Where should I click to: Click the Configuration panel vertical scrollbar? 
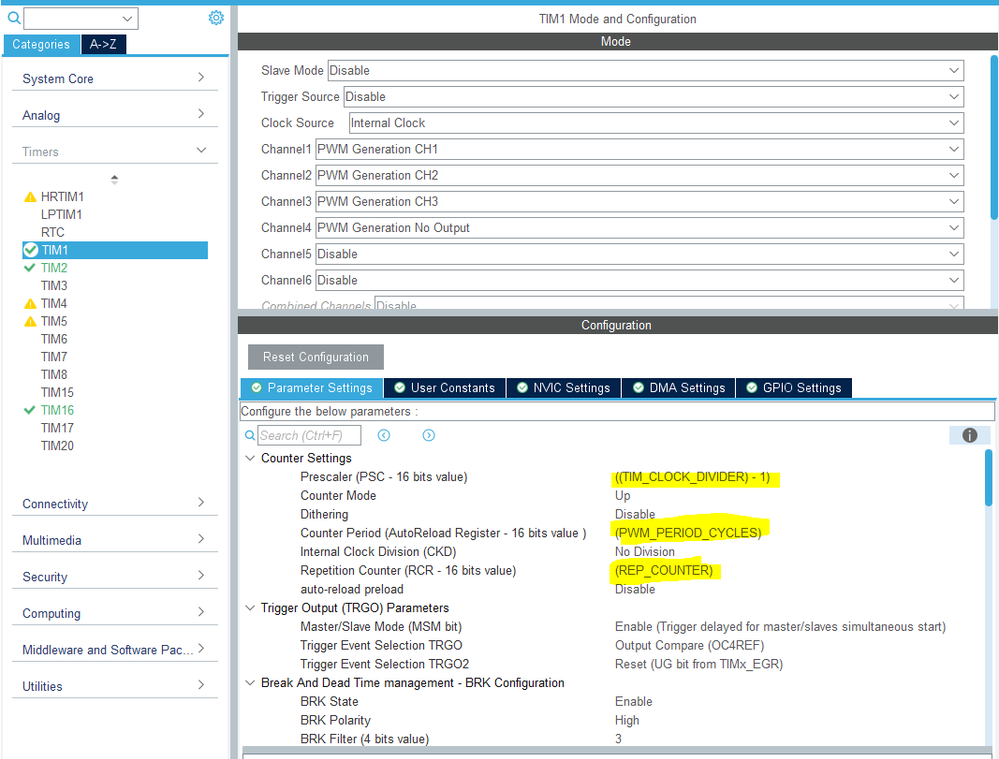(x=989, y=477)
